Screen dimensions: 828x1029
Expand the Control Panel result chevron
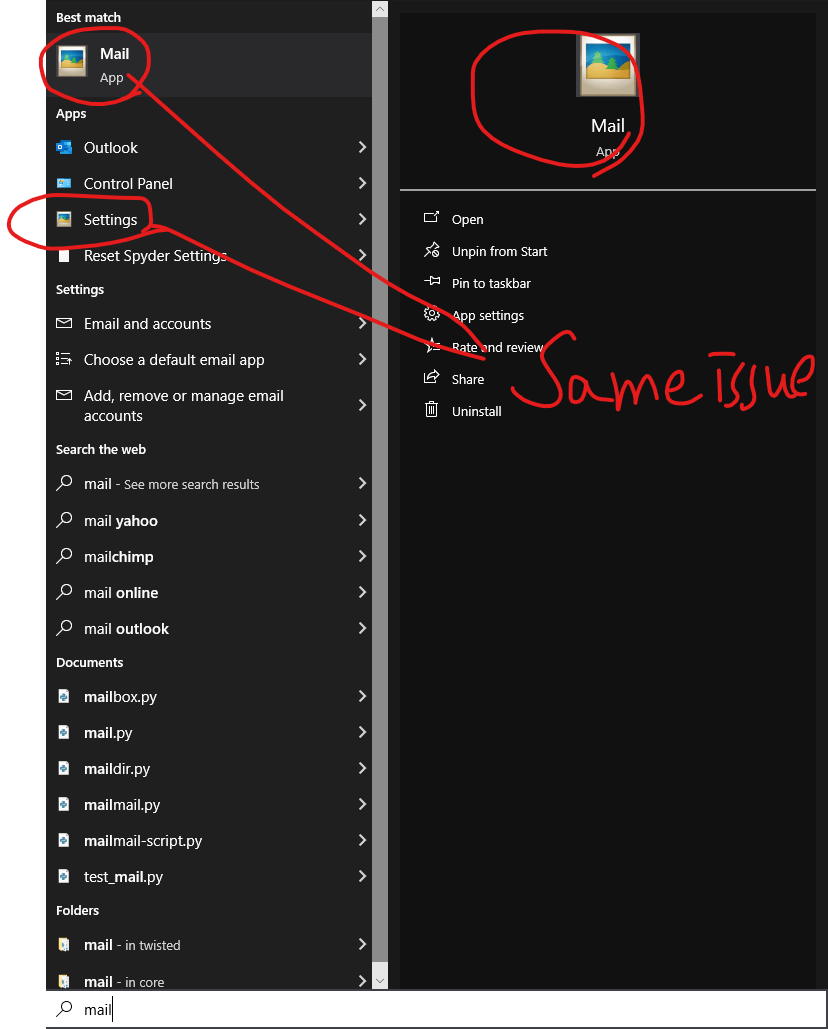pos(362,183)
